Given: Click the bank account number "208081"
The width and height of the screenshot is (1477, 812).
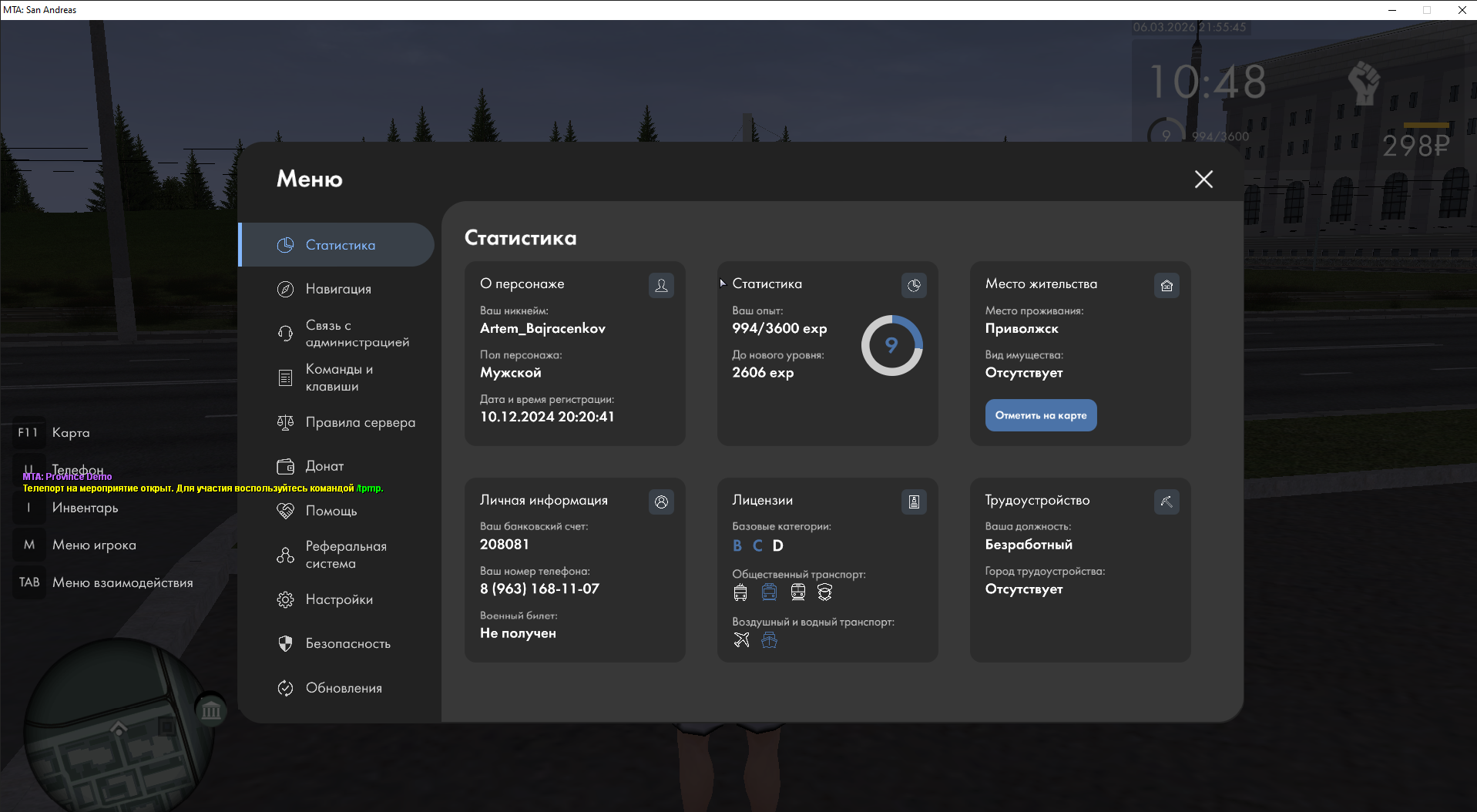Looking at the screenshot, I should pyautogui.click(x=505, y=545).
